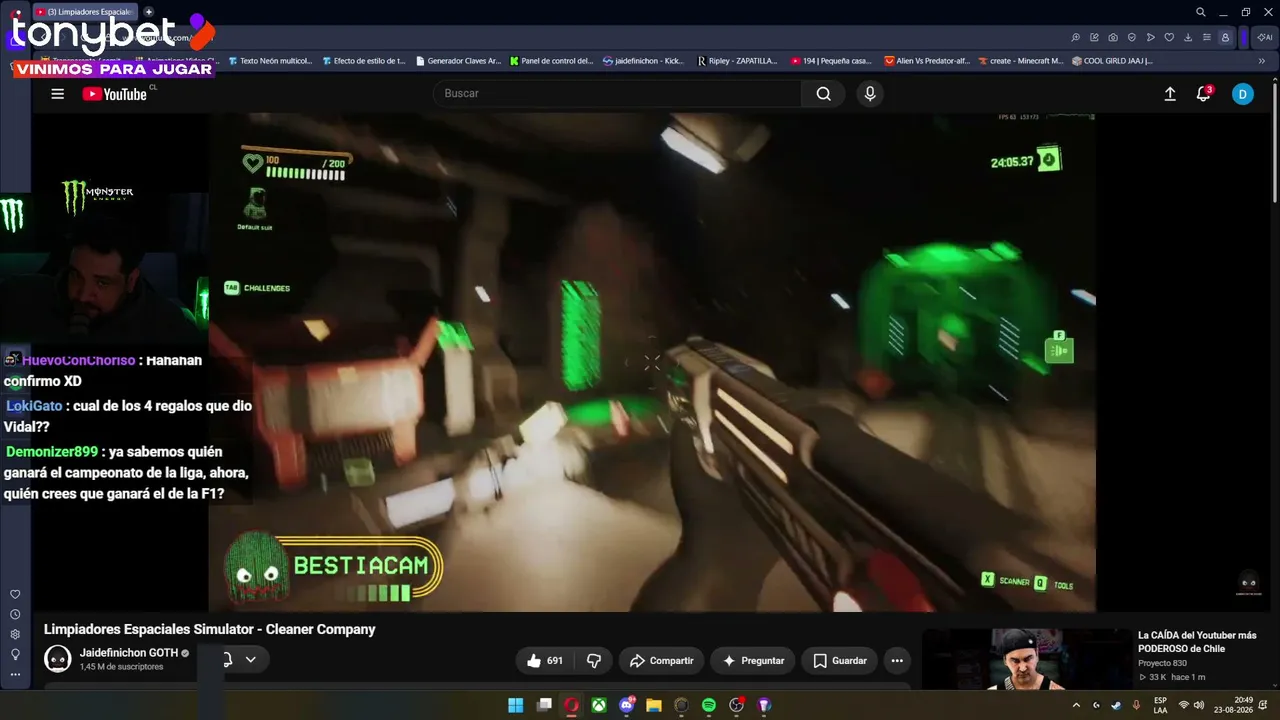Image resolution: width=1280 pixels, height=720 pixels.
Task: Switch to the Limpiadores Espaciales browser tab
Action: [85, 12]
